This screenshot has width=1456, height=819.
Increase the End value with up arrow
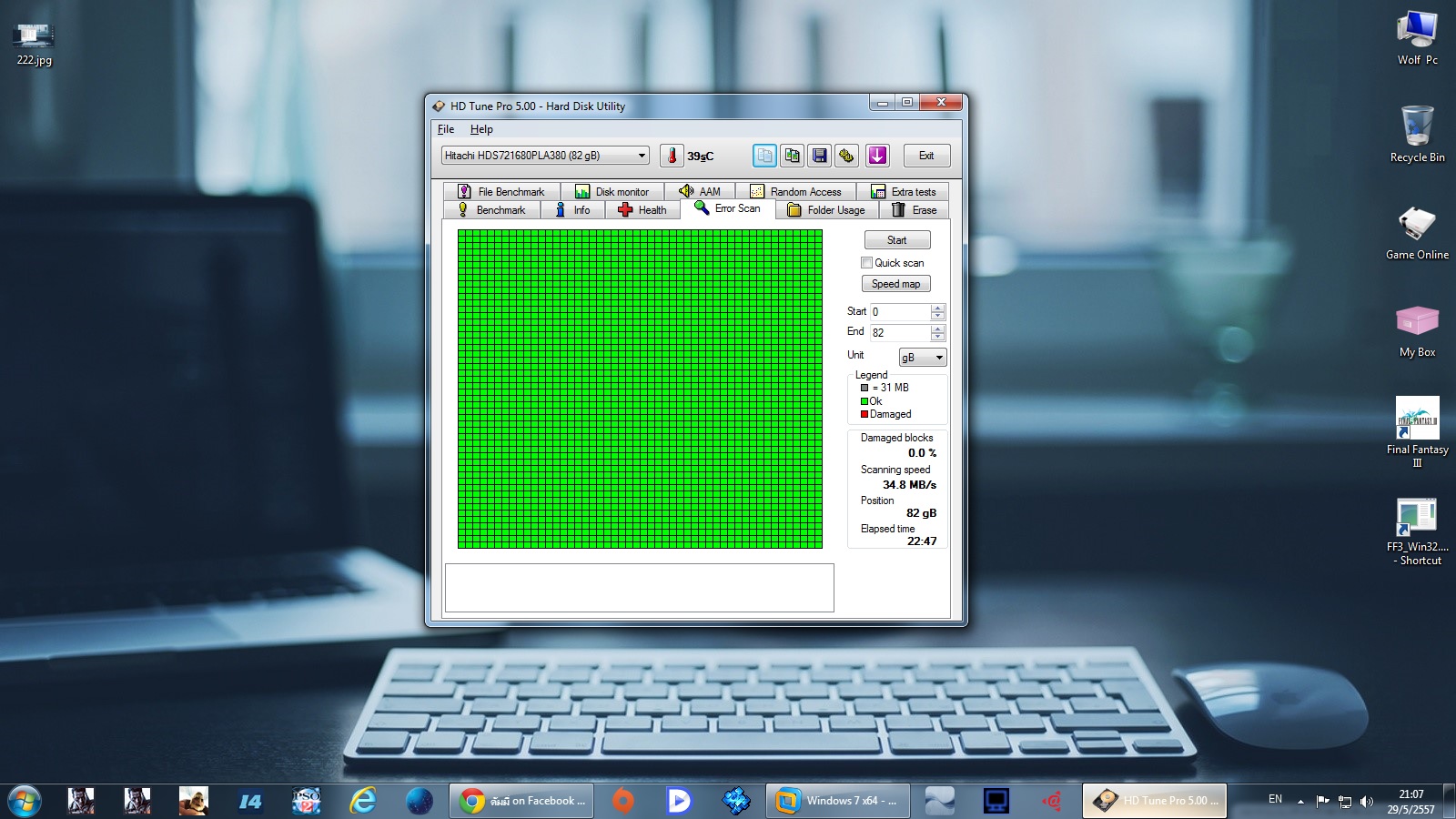point(938,329)
